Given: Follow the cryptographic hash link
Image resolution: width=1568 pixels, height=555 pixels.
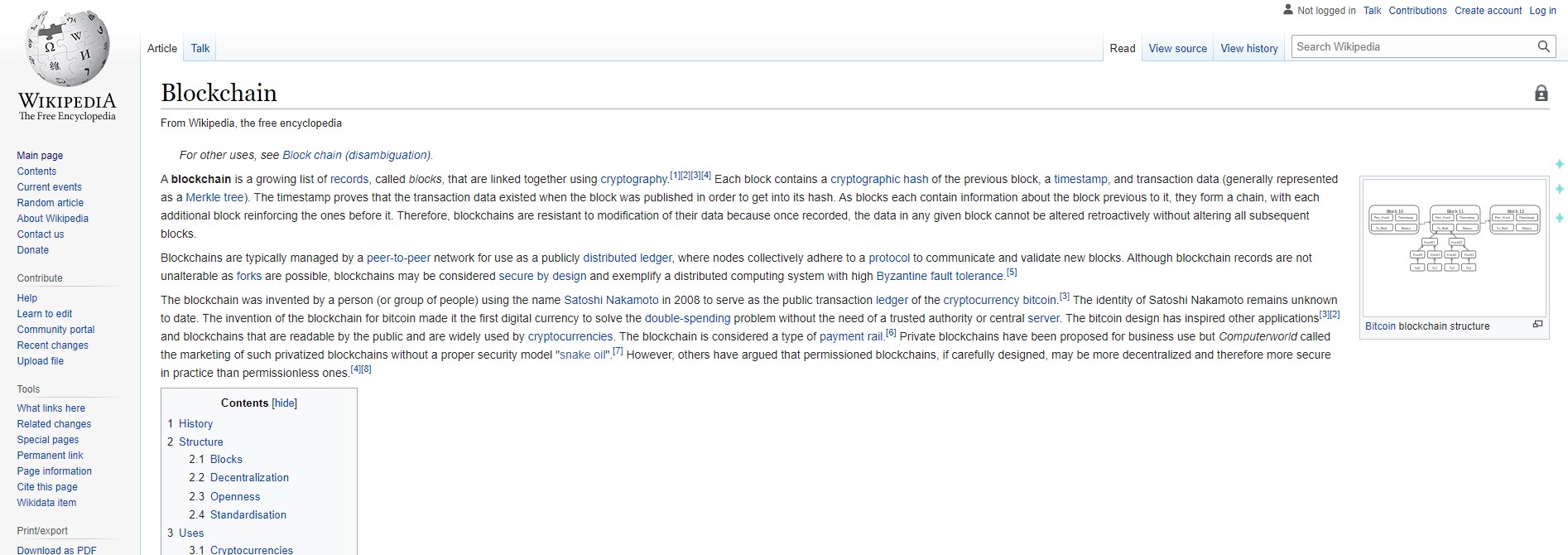Looking at the screenshot, I should click(x=879, y=179).
